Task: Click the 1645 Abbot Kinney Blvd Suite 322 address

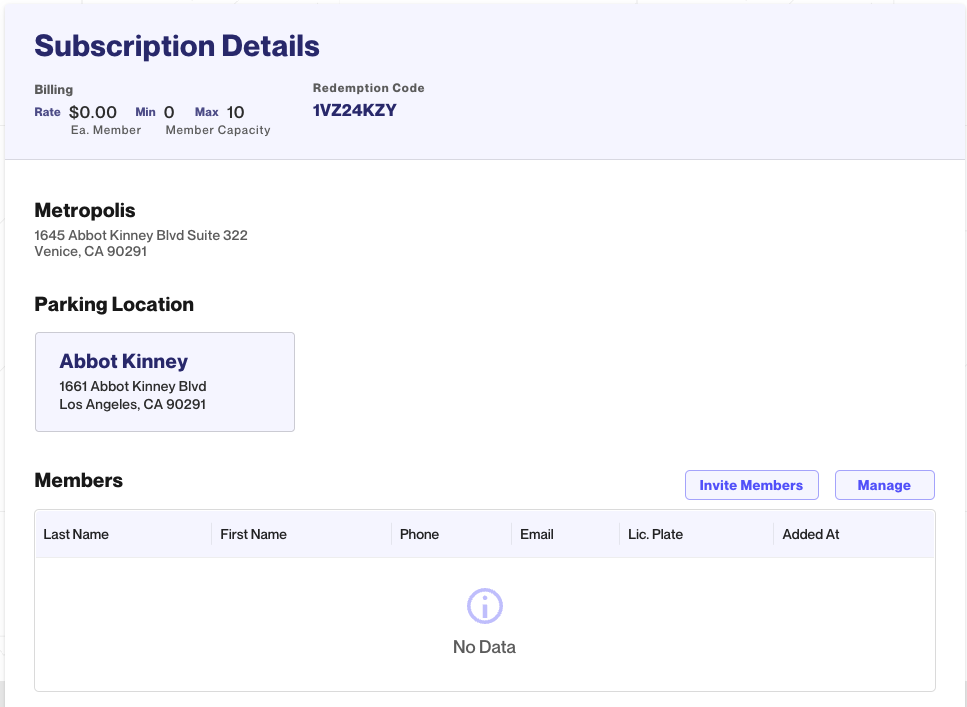Action: pyautogui.click(x=141, y=235)
